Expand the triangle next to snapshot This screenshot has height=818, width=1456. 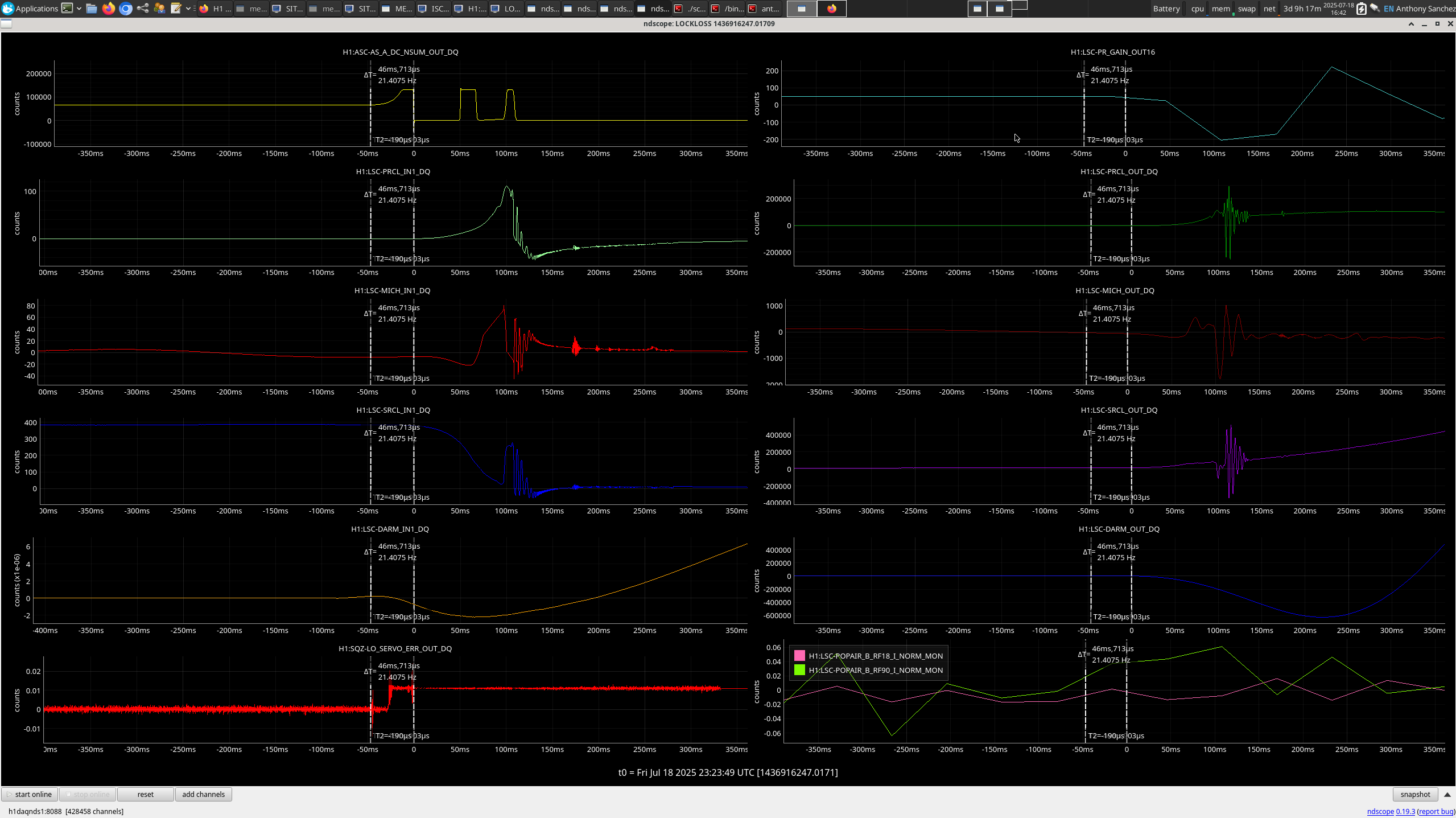1447,795
